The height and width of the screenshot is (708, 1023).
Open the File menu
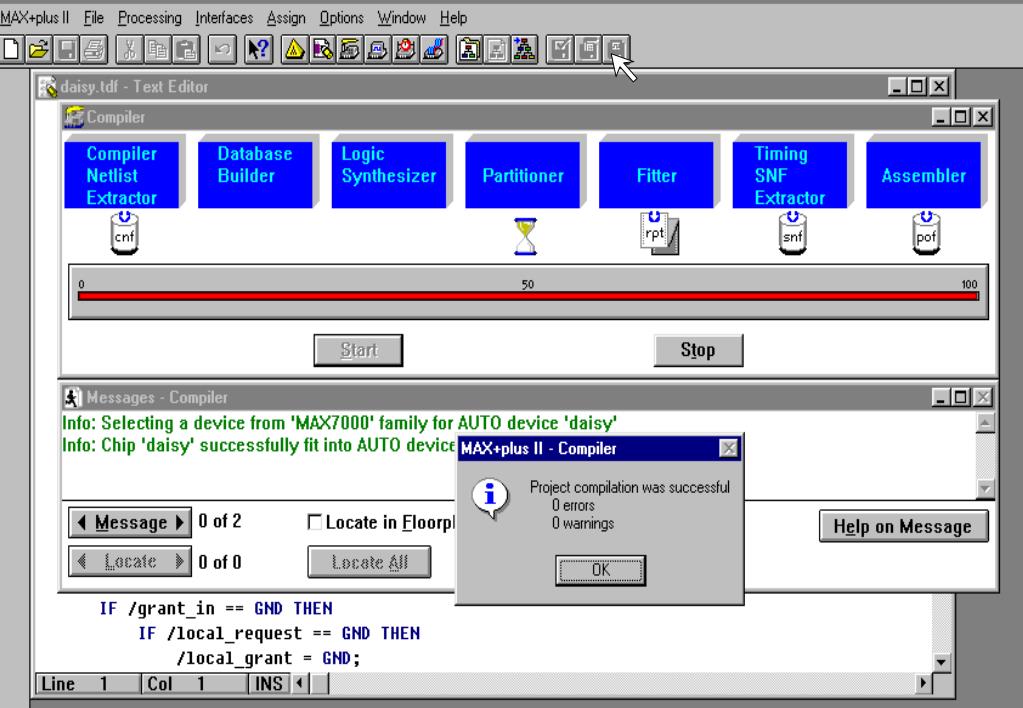(x=93, y=18)
